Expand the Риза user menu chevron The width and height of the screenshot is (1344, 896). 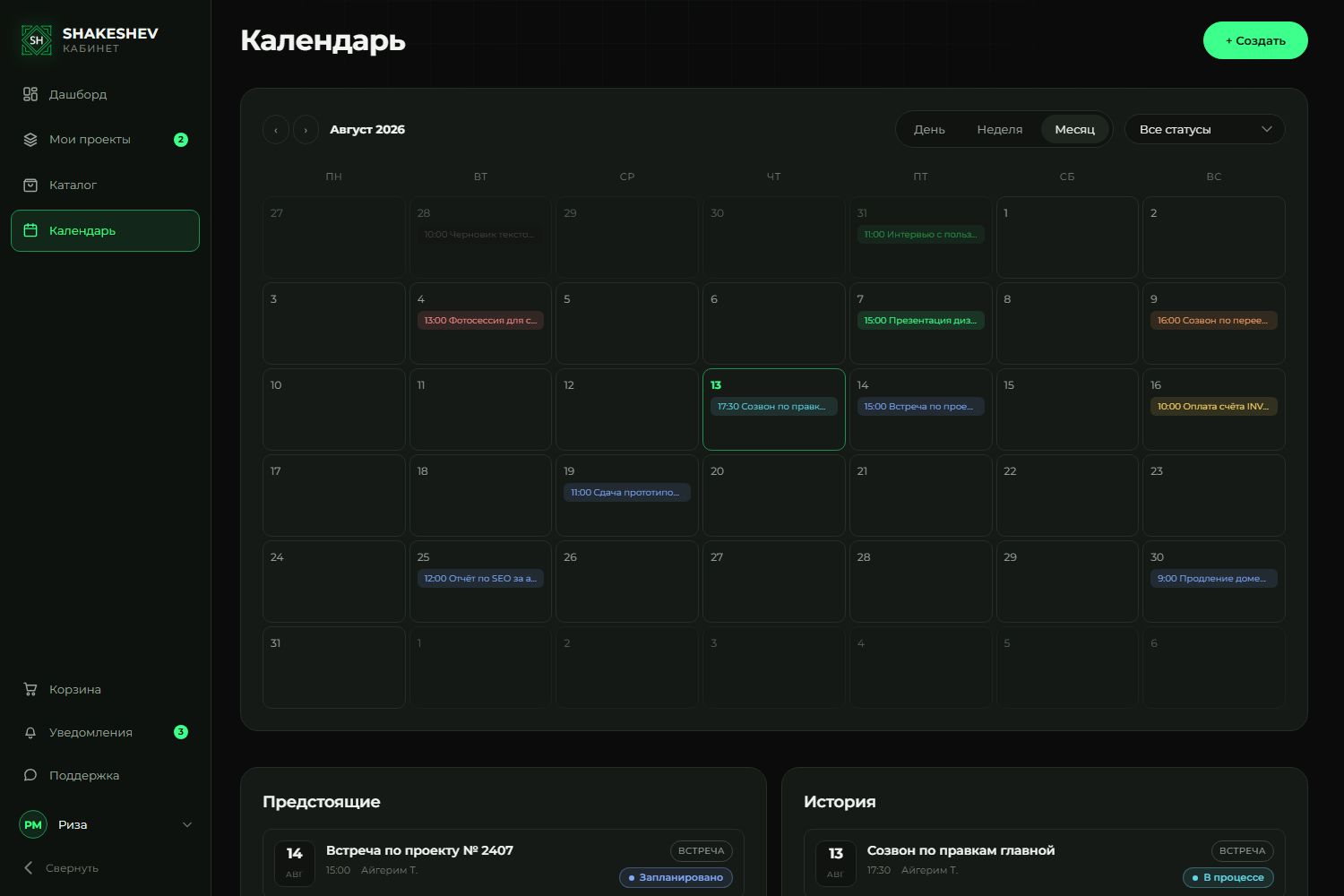click(187, 825)
